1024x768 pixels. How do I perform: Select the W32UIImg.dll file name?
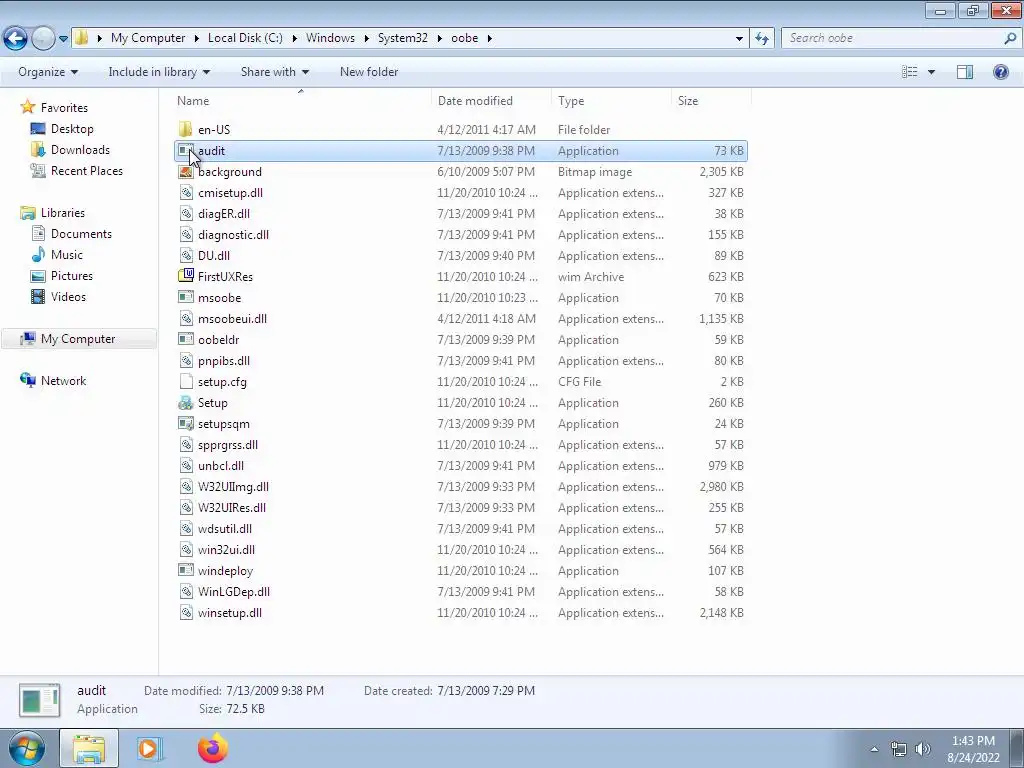coord(233,487)
